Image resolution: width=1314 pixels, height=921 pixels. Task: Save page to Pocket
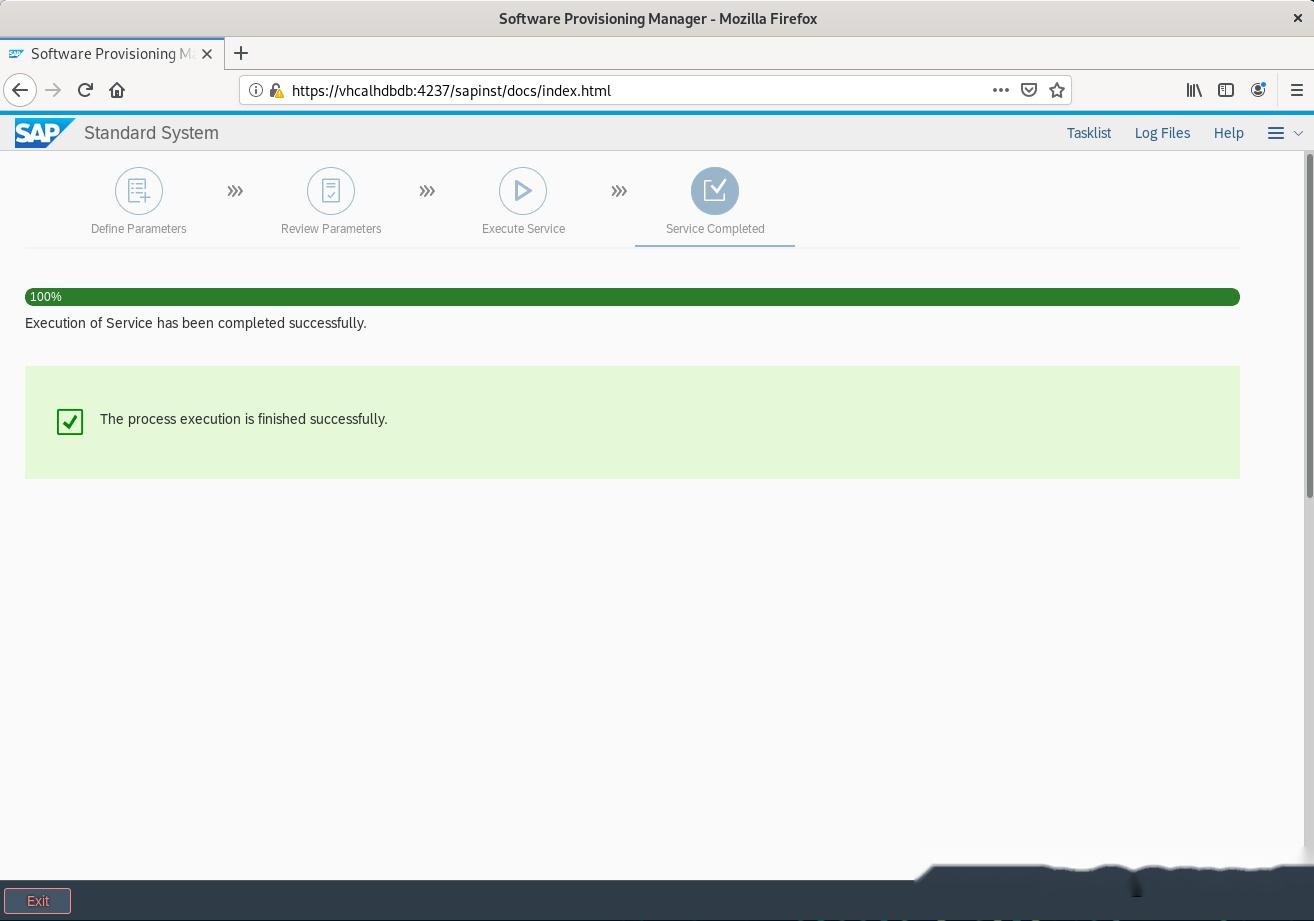(x=1029, y=90)
